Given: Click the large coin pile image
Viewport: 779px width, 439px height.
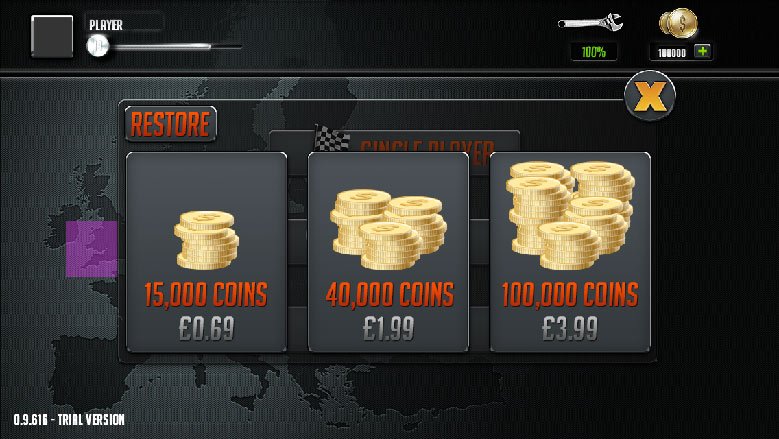Looking at the screenshot, I should click(x=570, y=216).
